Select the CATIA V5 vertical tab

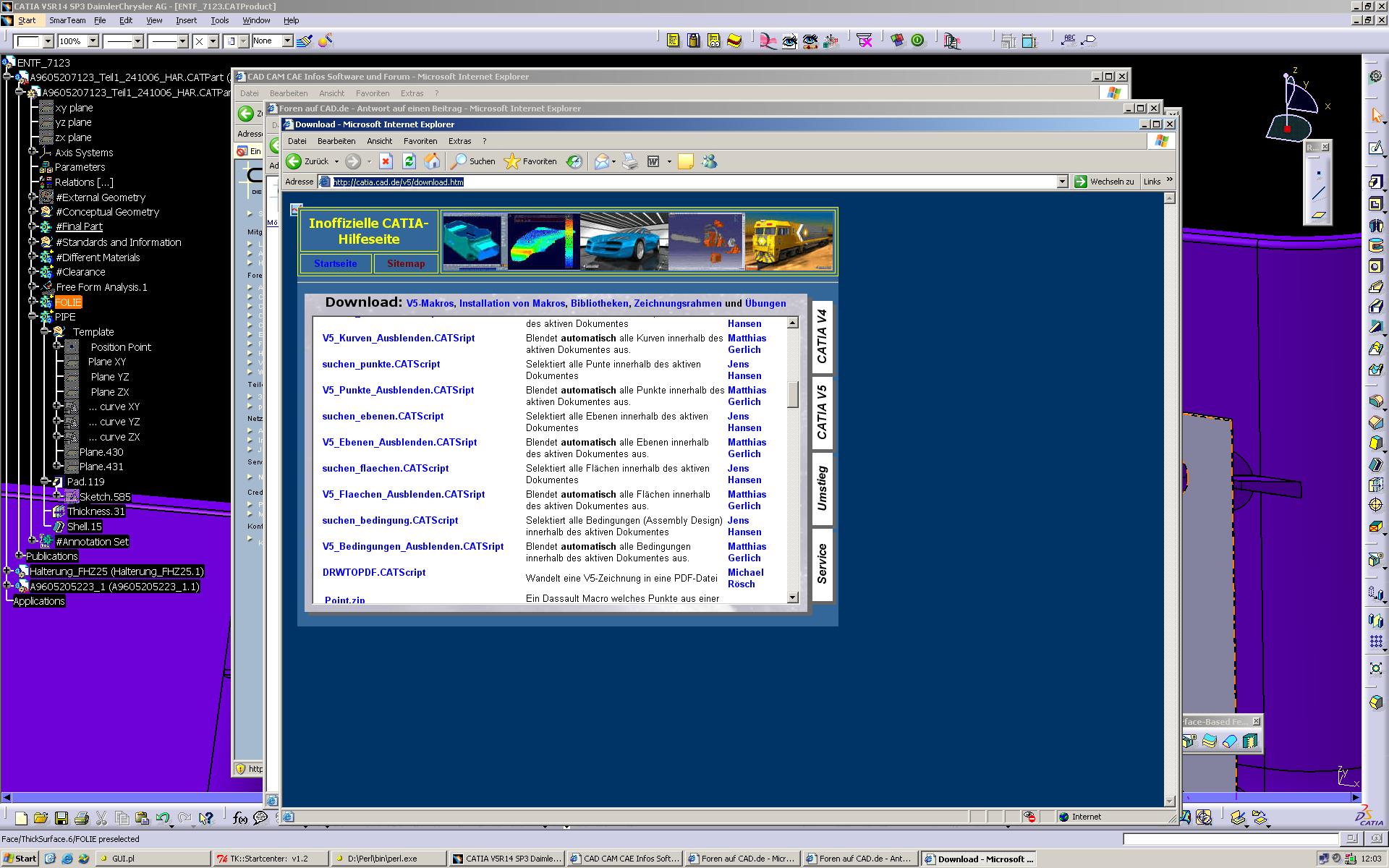(822, 412)
